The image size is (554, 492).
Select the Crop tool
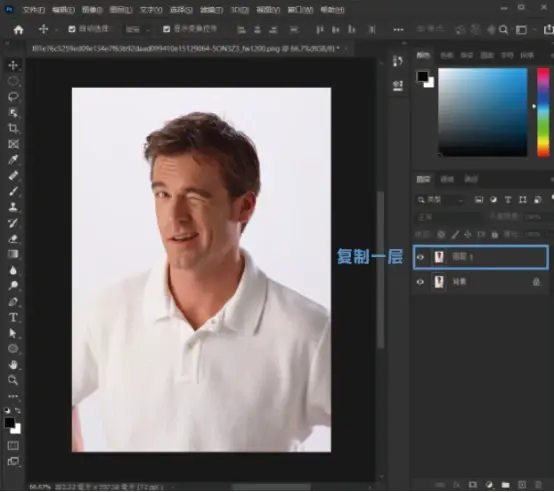click(13, 128)
